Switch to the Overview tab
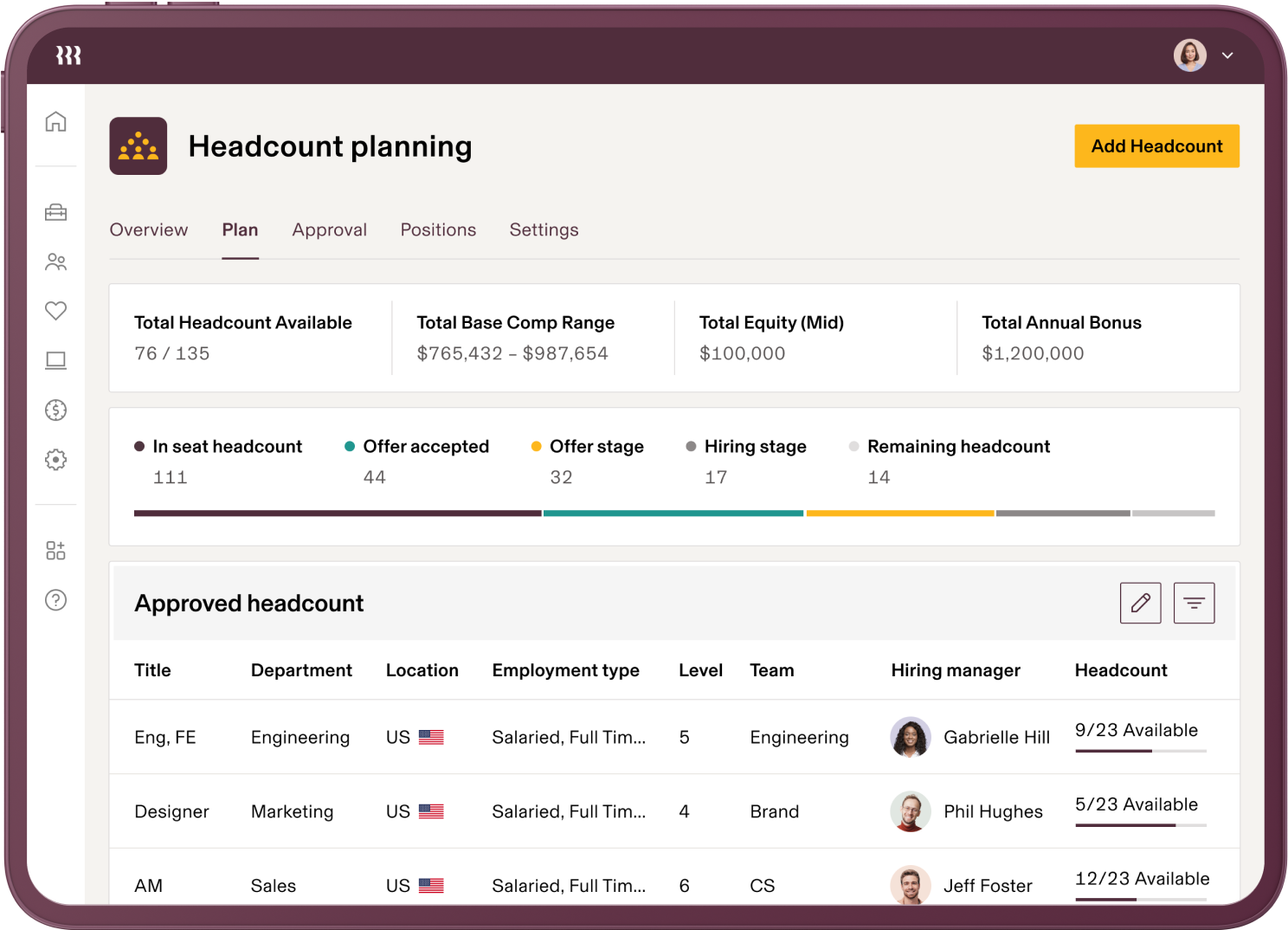 (148, 229)
